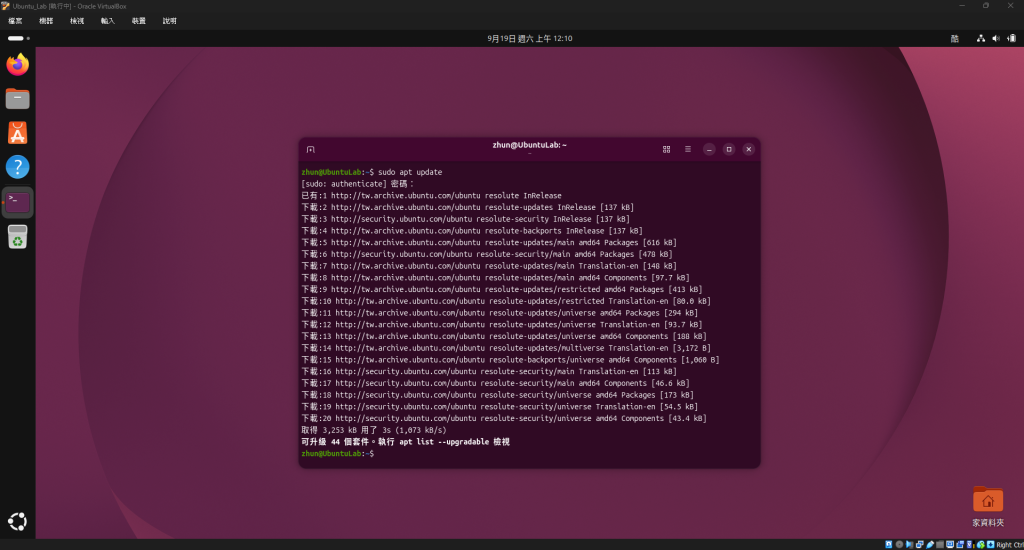This screenshot has width=1024, height=550.
Task: Open the Help icon in the dock
Action: tap(18, 167)
